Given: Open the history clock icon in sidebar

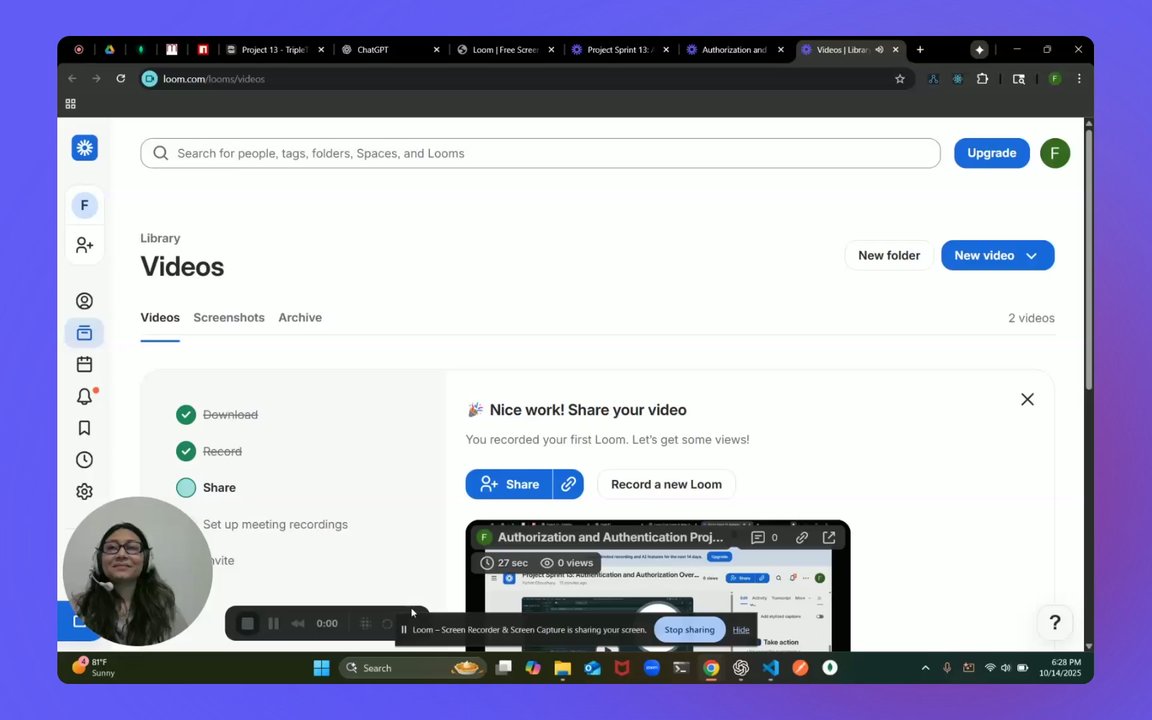Looking at the screenshot, I should click(84, 460).
